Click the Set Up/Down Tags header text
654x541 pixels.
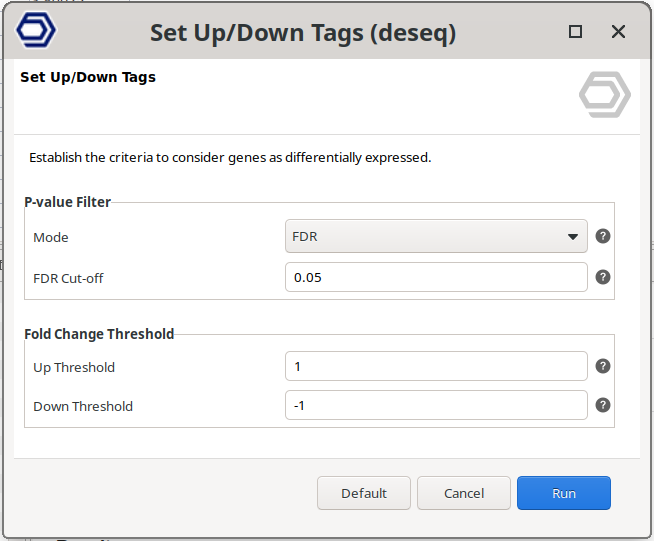88,77
